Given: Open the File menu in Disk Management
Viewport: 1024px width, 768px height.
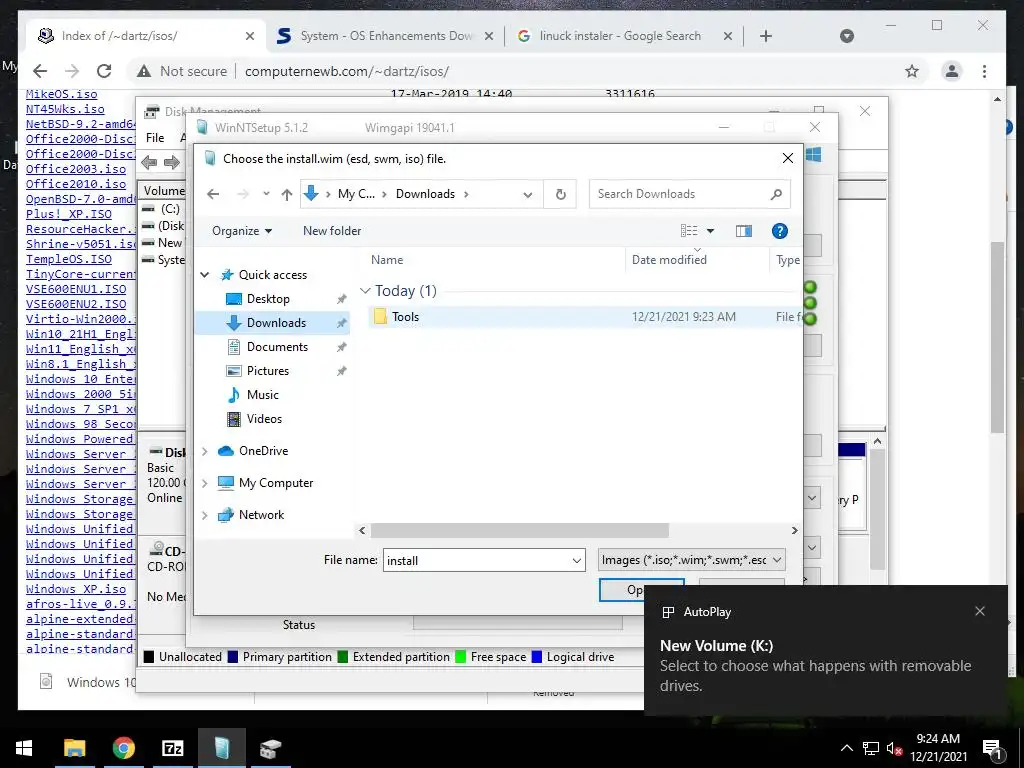Looking at the screenshot, I should (x=155, y=138).
